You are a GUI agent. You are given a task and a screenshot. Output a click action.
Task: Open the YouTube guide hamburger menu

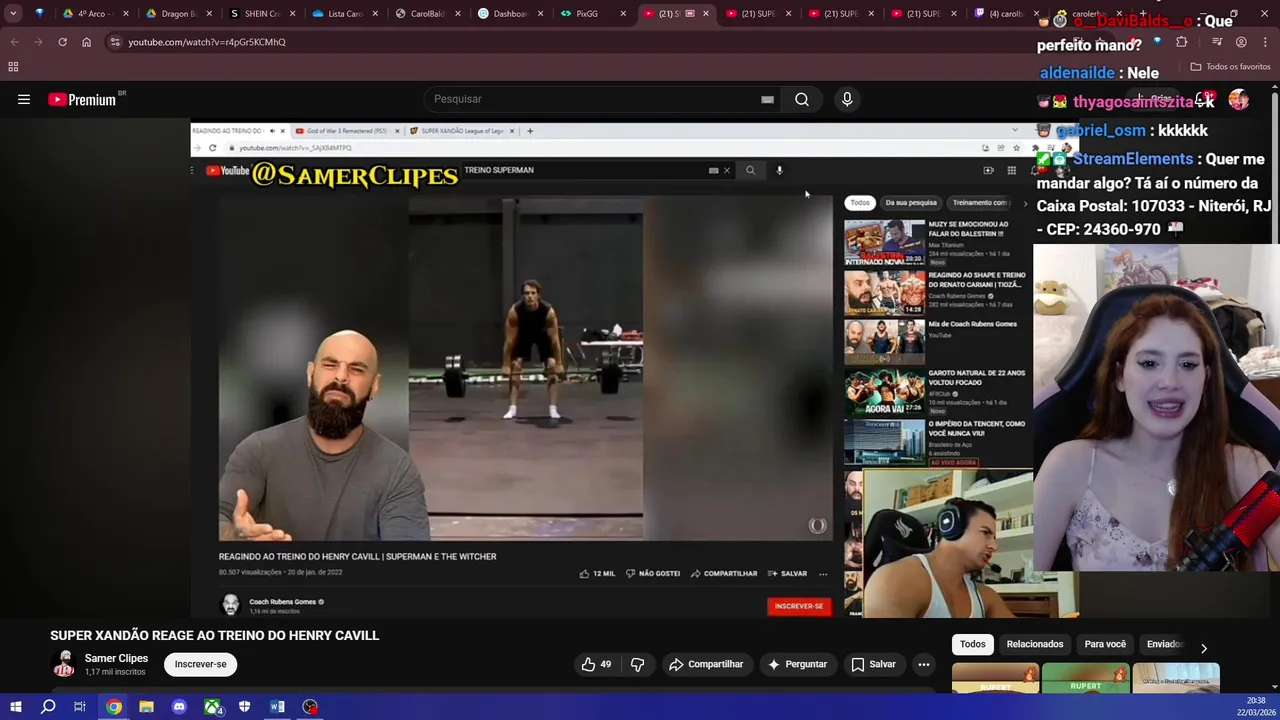[x=24, y=99]
